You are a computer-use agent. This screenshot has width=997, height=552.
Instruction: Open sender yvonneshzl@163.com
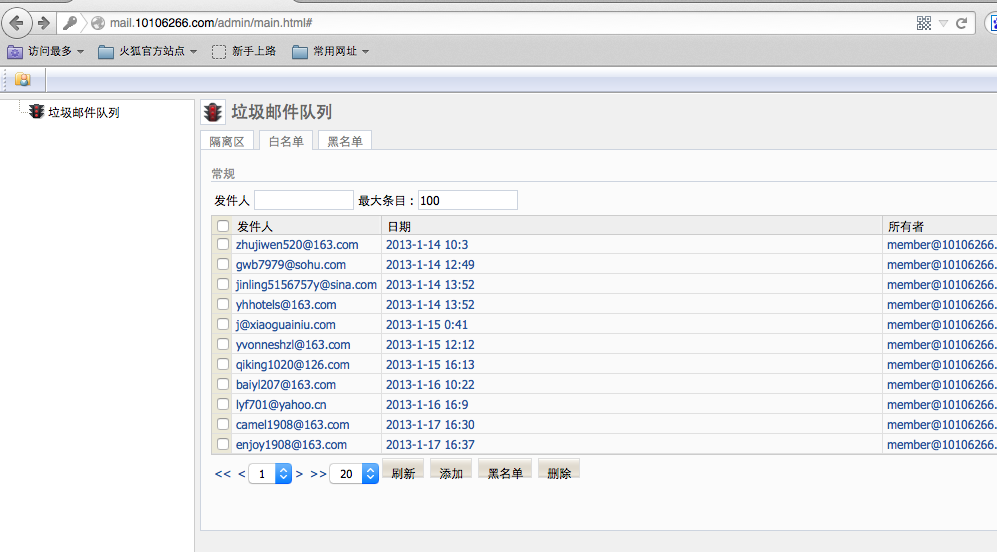point(293,345)
